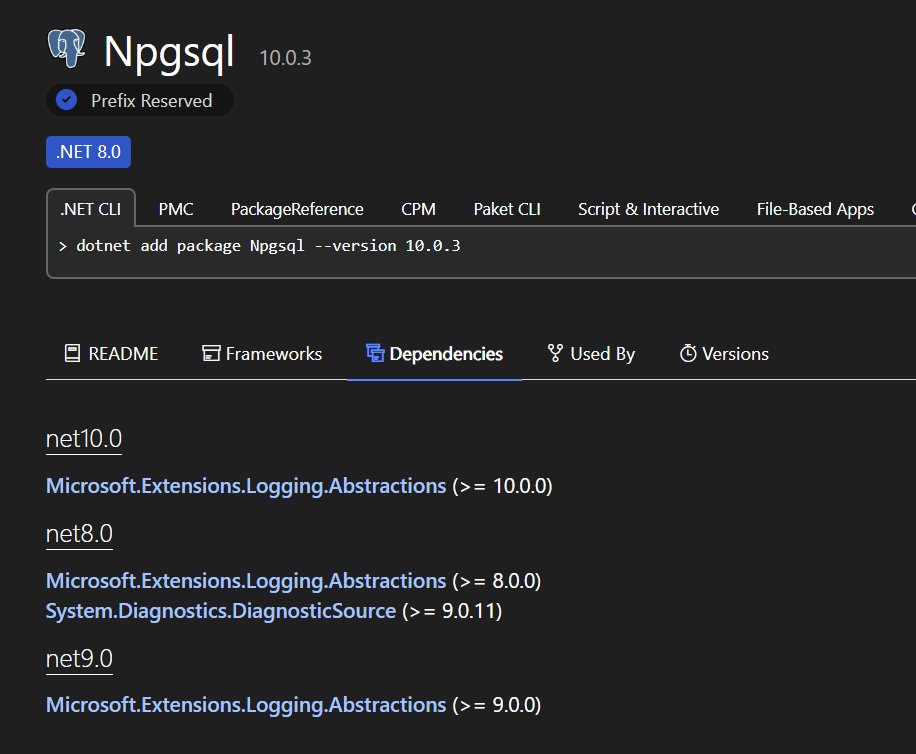This screenshot has width=916, height=754.
Task: Click the (>= 10.0.0) version constraint
Action: (x=502, y=486)
